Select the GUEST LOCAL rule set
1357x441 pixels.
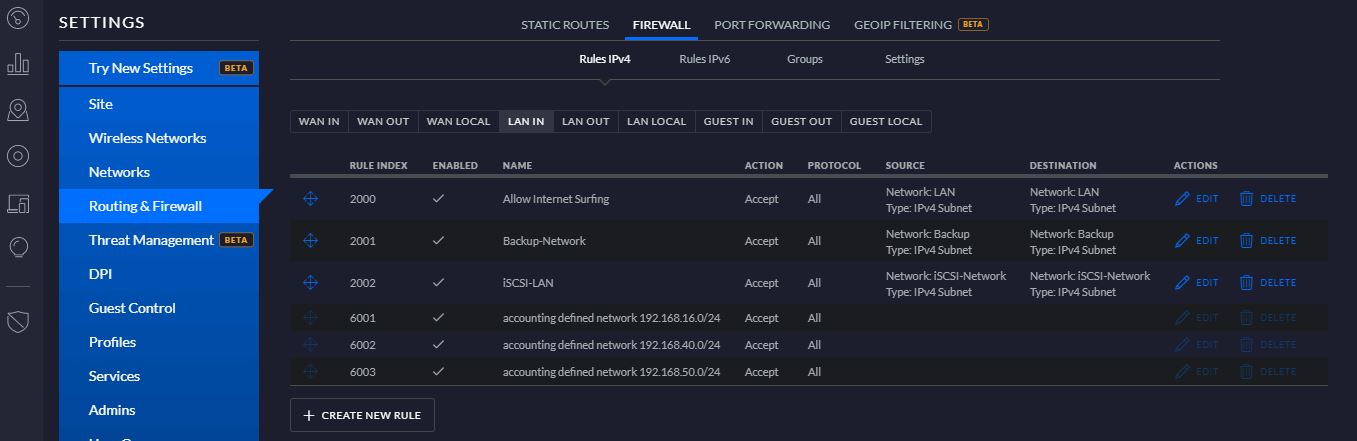[x=886, y=122]
